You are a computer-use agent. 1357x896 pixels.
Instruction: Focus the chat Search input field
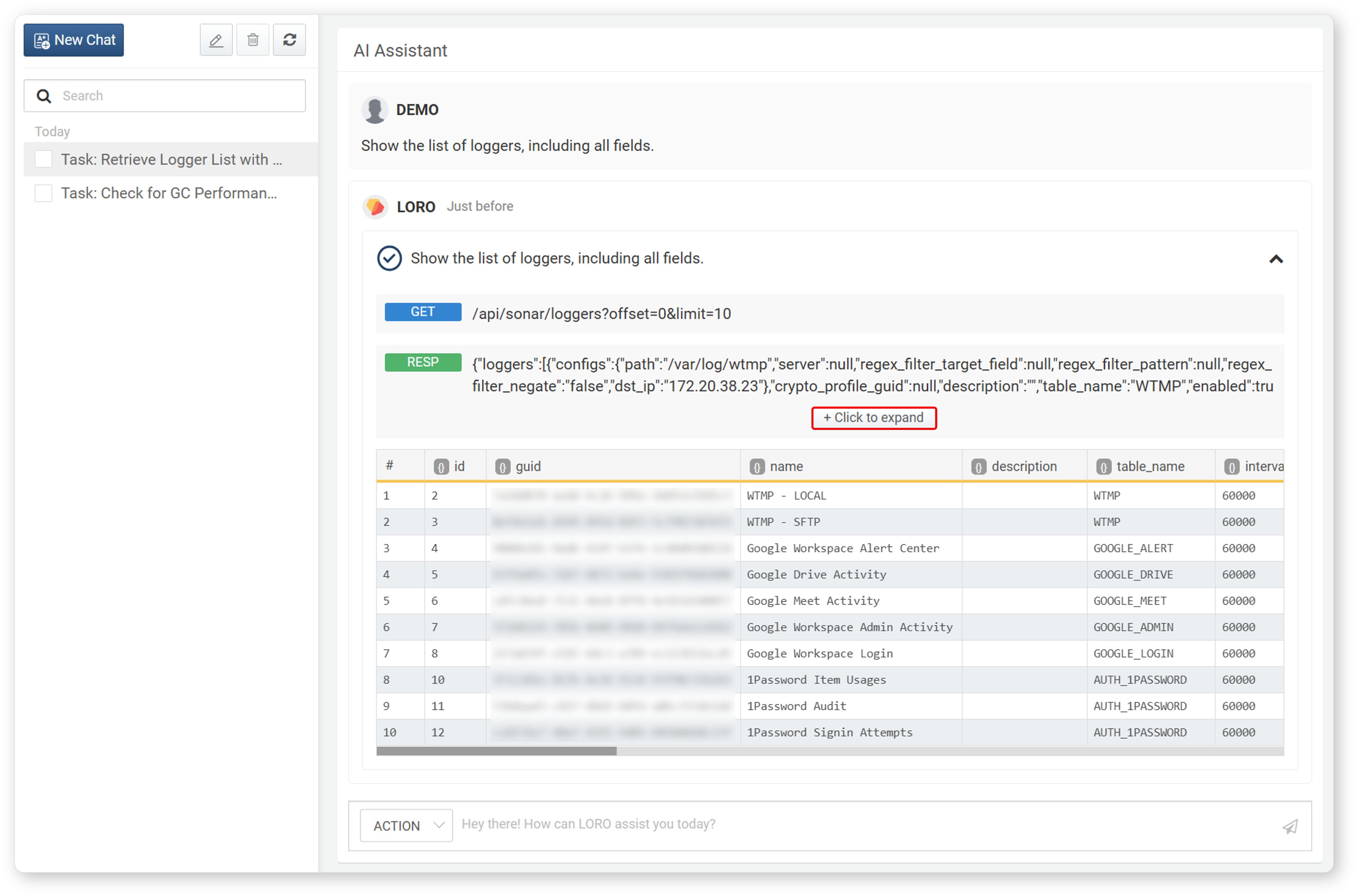click(165, 96)
